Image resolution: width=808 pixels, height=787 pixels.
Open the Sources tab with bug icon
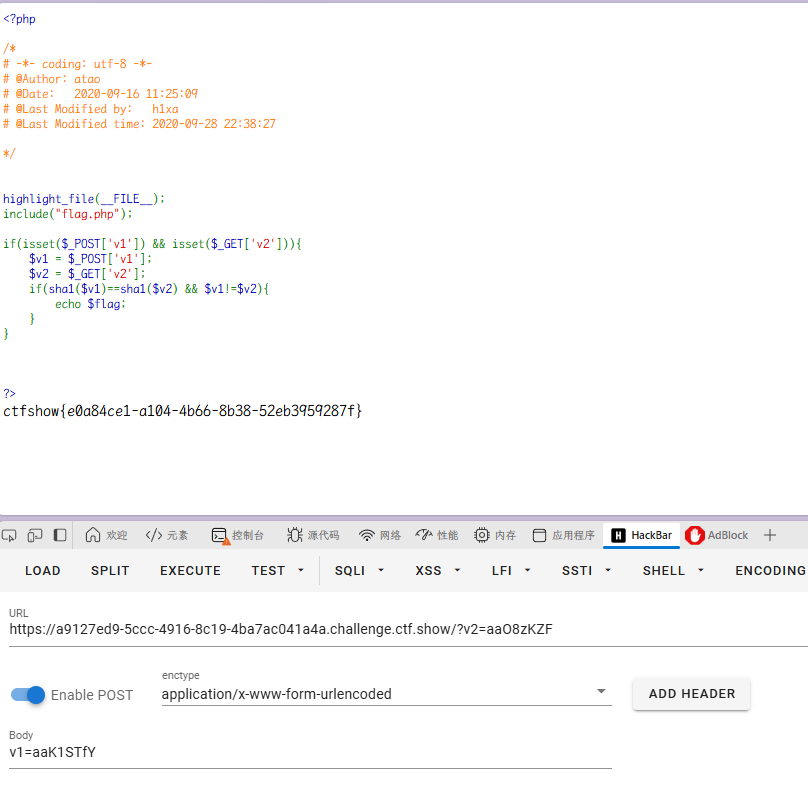point(313,535)
